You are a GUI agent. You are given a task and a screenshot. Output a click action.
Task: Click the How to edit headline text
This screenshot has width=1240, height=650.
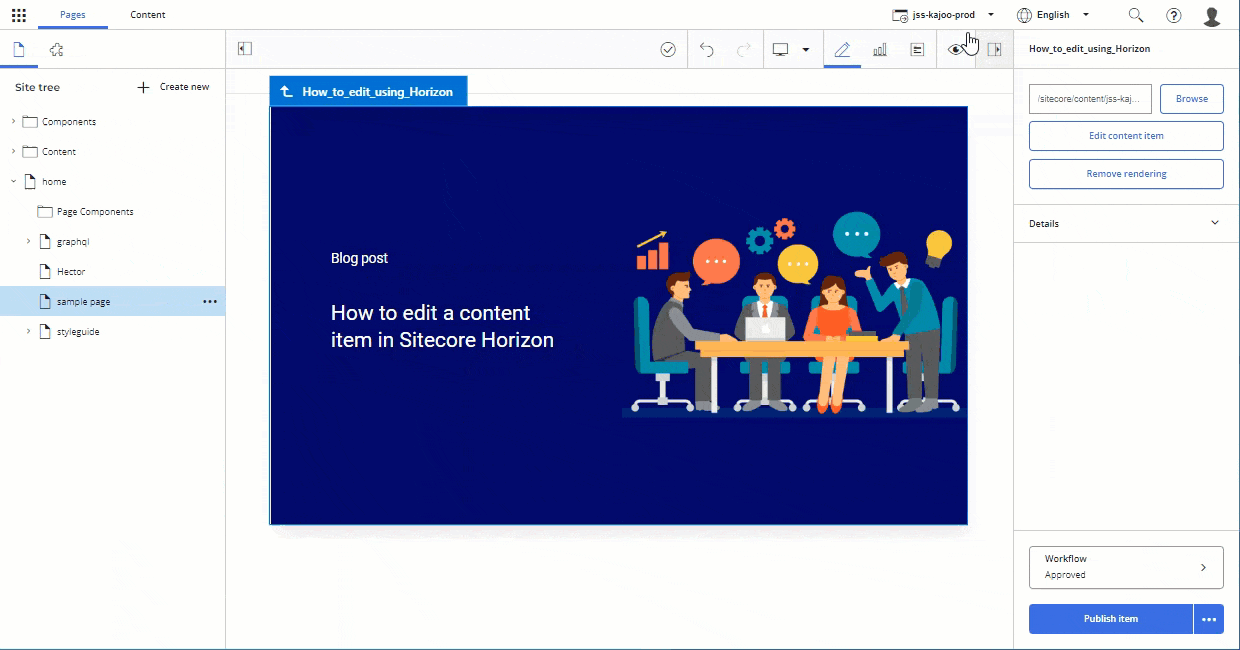point(442,326)
